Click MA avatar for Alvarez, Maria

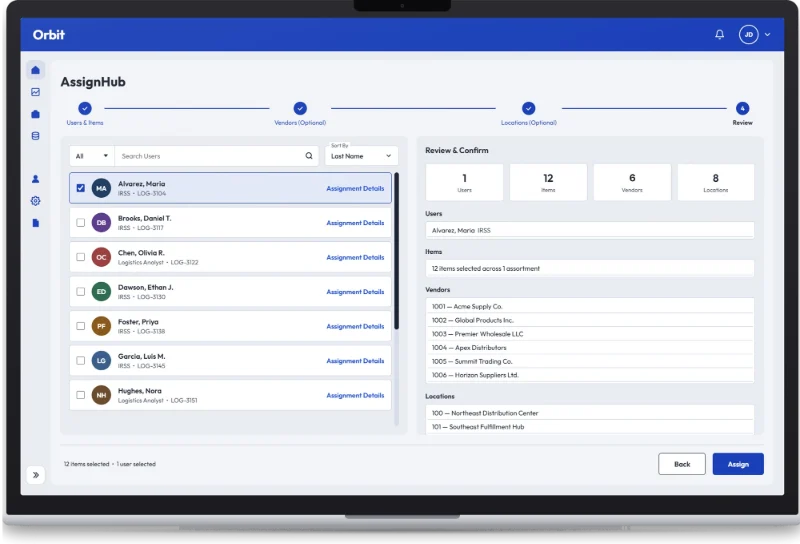point(101,188)
